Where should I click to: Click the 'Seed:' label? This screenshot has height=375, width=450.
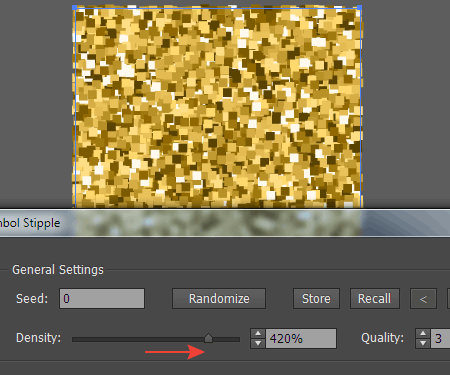[32, 298]
